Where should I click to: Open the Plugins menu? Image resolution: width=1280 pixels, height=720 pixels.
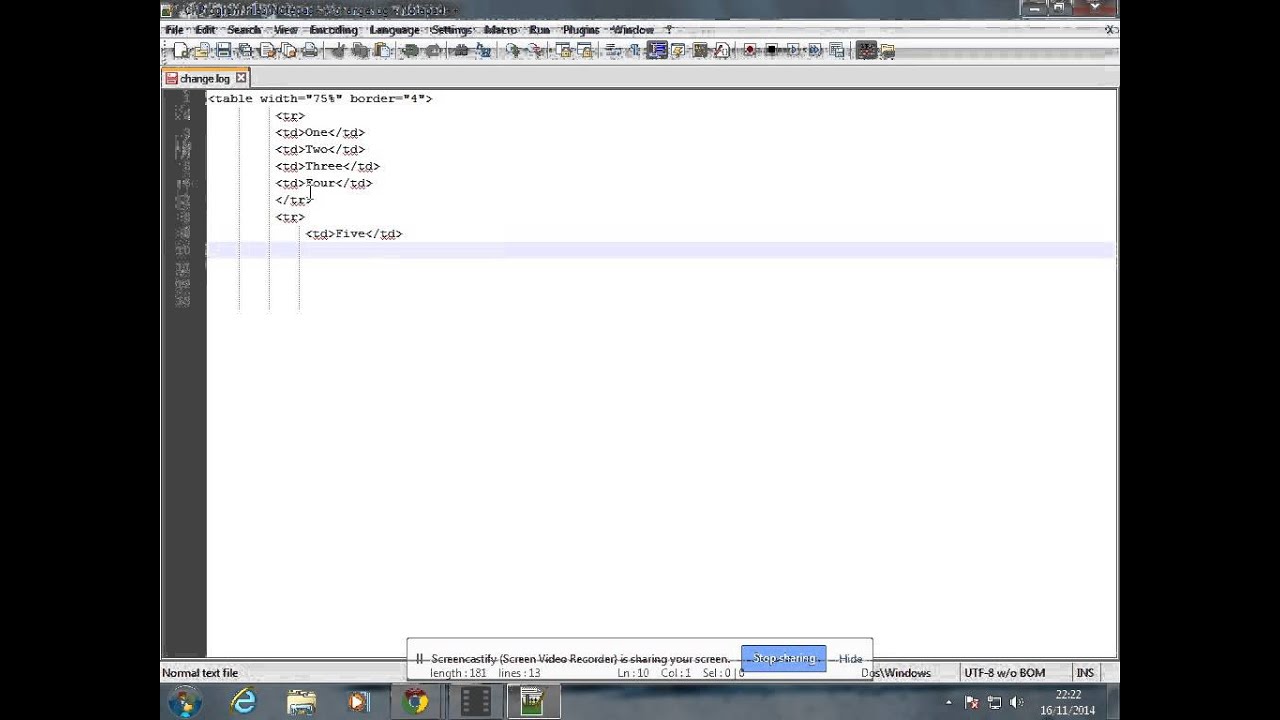(x=581, y=30)
